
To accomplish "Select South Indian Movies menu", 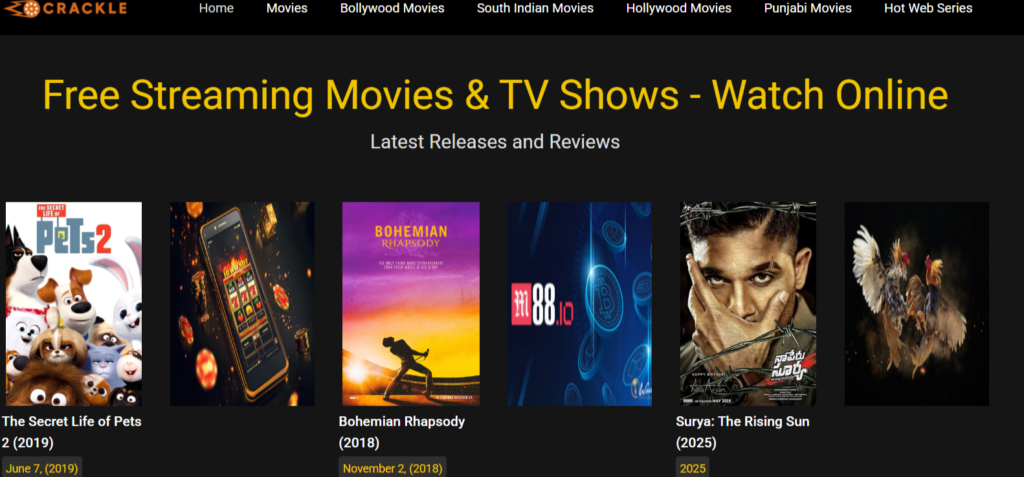I will pyautogui.click(x=535, y=8).
